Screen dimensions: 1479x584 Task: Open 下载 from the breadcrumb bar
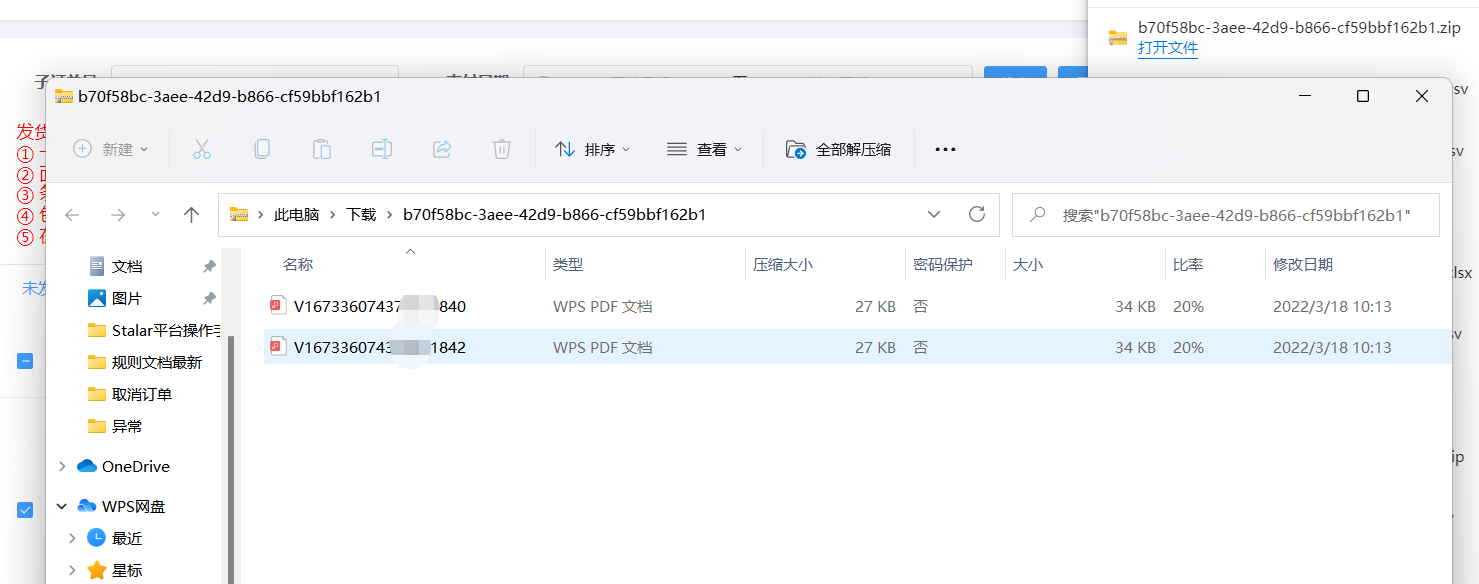point(361,214)
